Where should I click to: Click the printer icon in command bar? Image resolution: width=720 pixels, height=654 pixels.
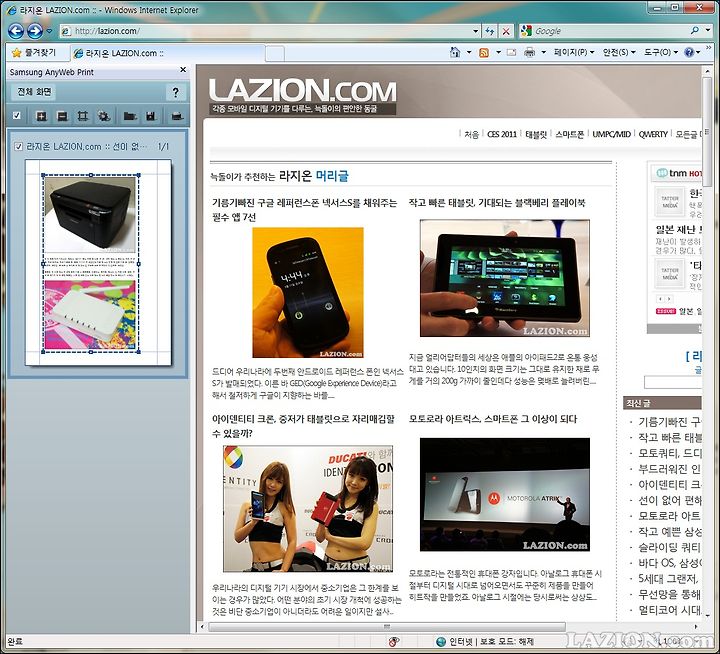[529, 52]
